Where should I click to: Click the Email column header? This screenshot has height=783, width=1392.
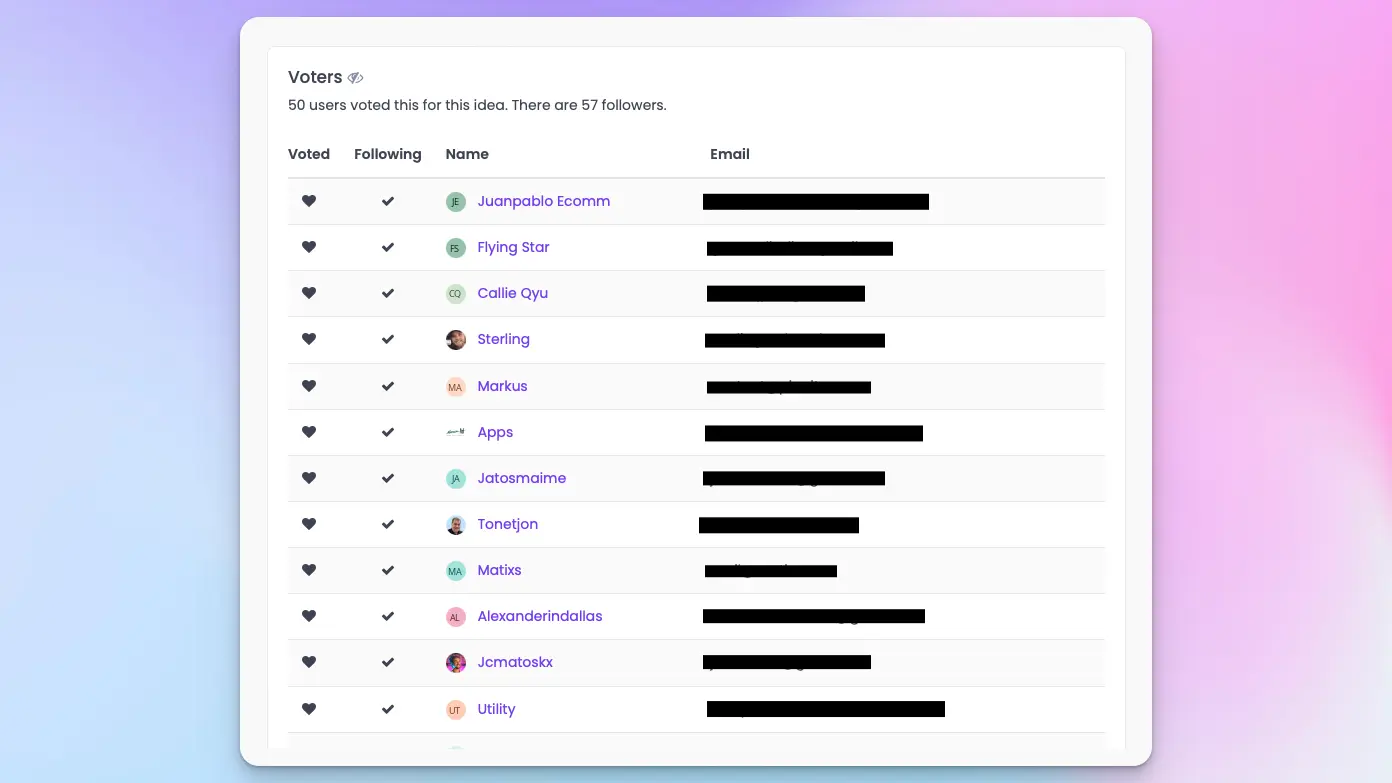click(x=729, y=154)
